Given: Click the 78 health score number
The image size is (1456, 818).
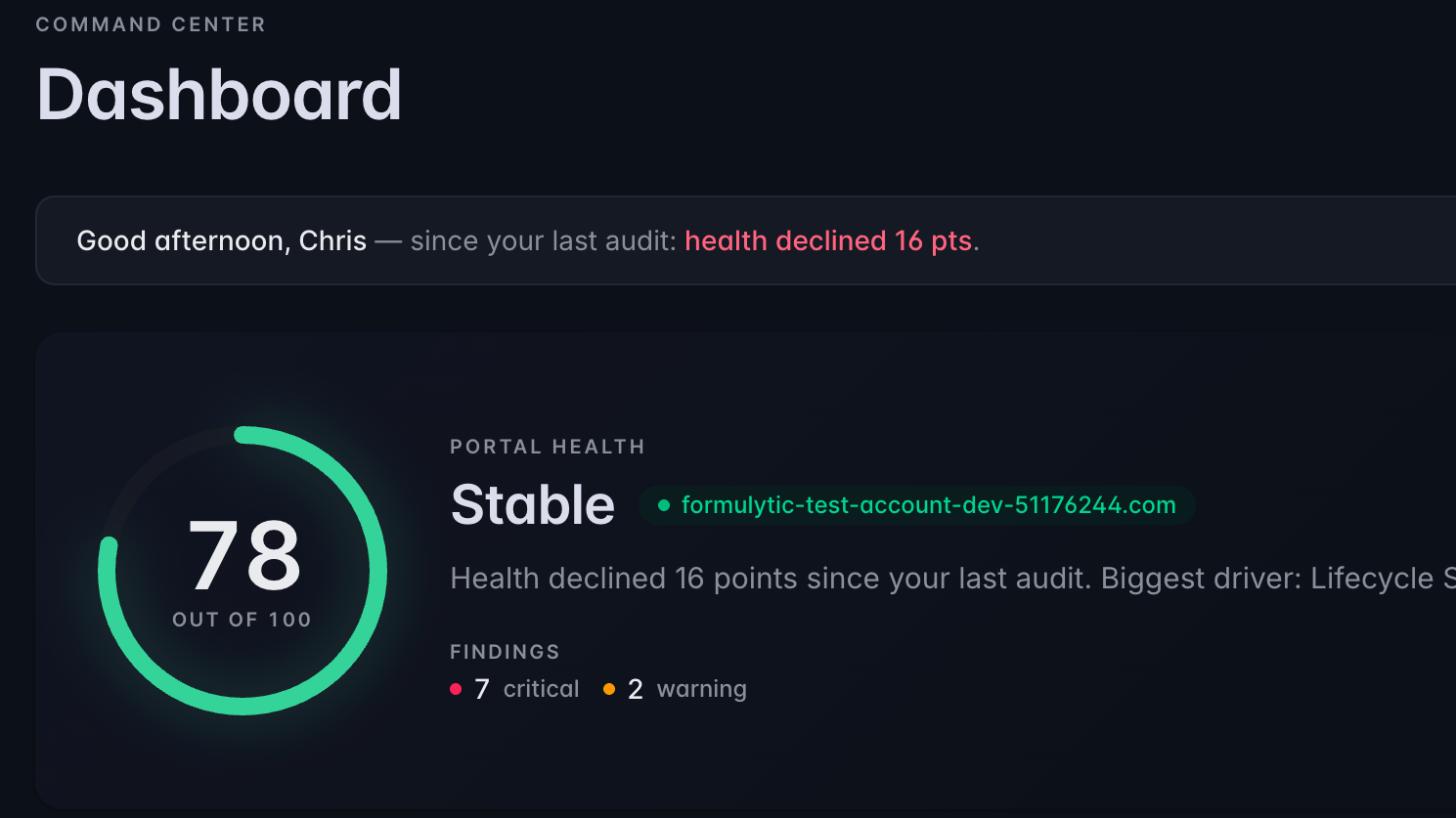Looking at the screenshot, I should point(244,555).
